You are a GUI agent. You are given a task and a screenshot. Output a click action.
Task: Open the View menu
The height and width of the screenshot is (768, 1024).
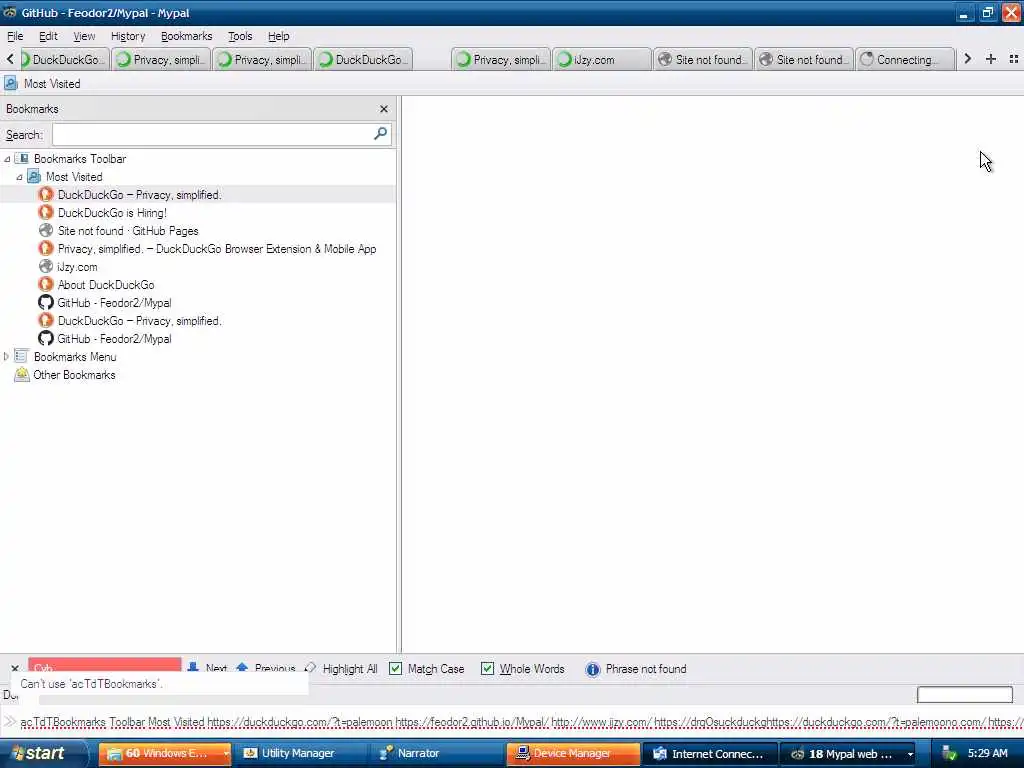84,36
